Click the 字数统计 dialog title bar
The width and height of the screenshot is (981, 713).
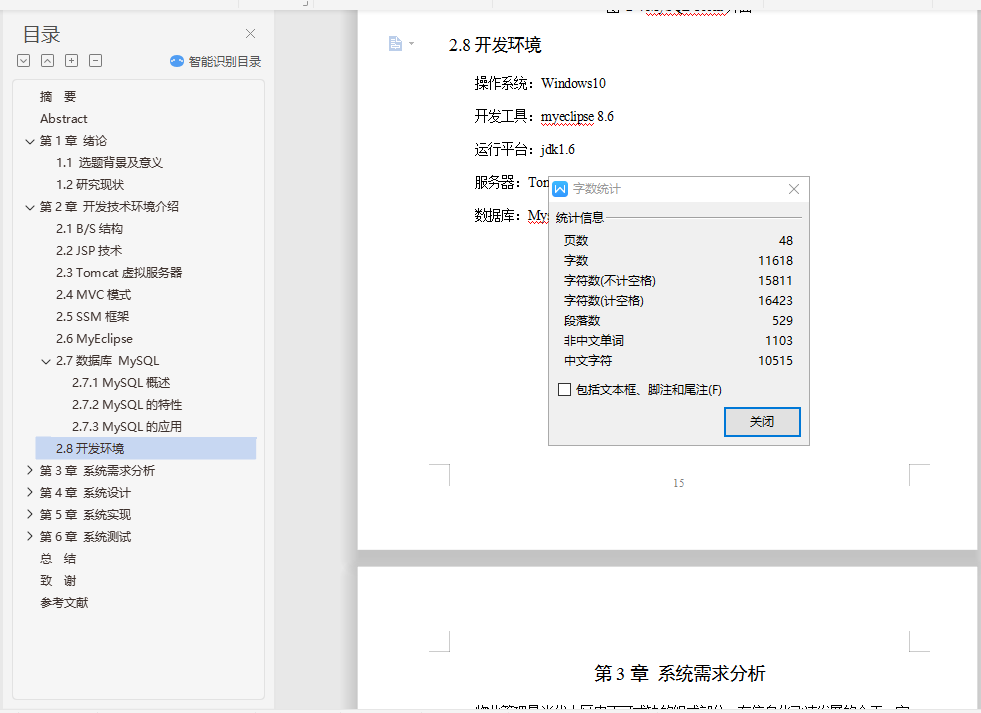tap(679, 189)
